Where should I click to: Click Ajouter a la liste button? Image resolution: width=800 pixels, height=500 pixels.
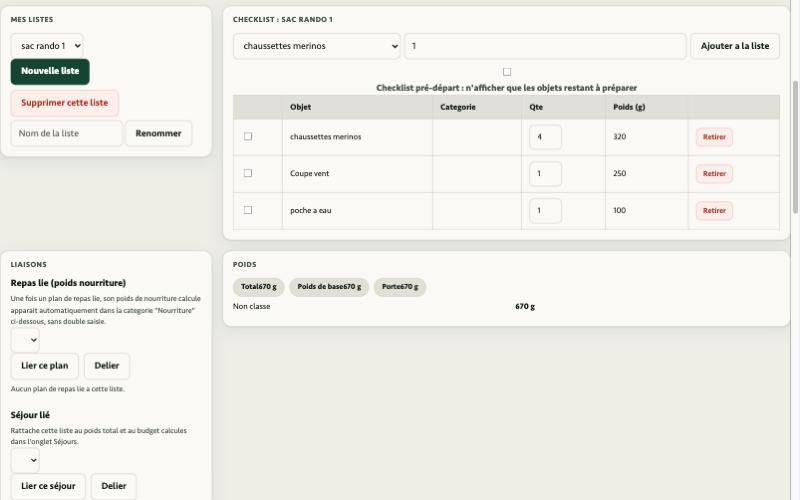point(735,46)
